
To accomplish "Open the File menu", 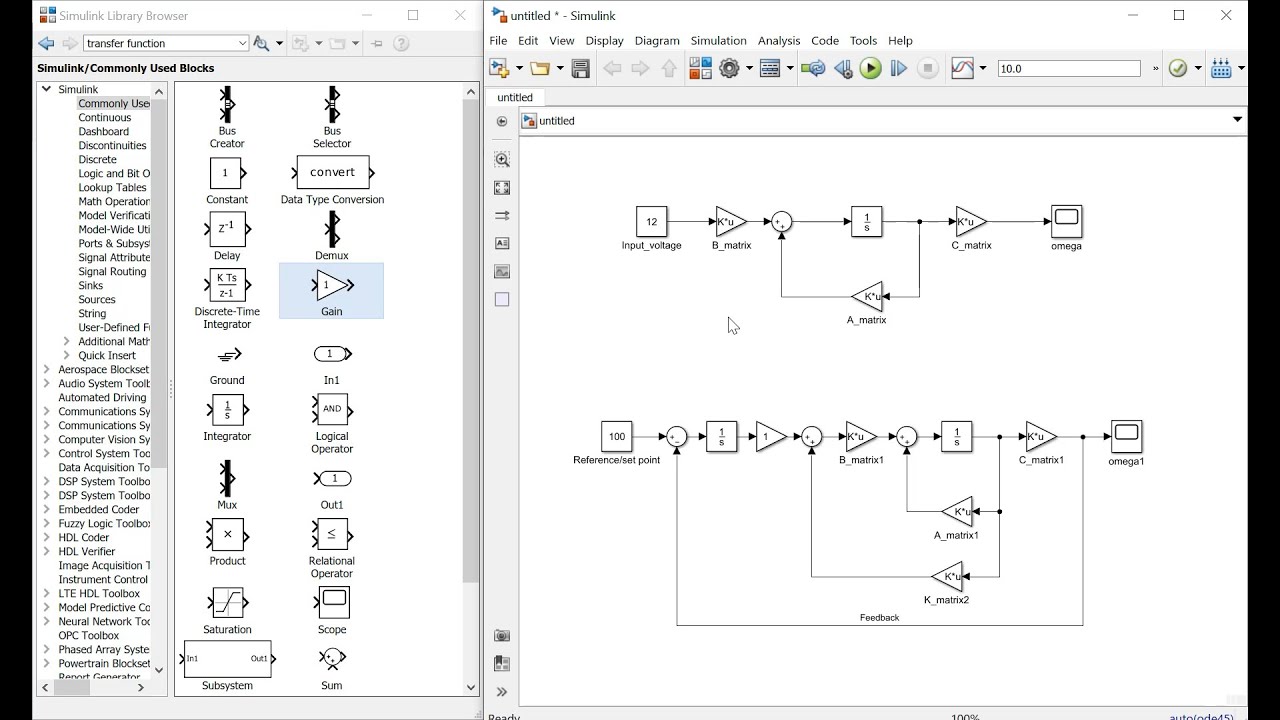I will point(498,41).
